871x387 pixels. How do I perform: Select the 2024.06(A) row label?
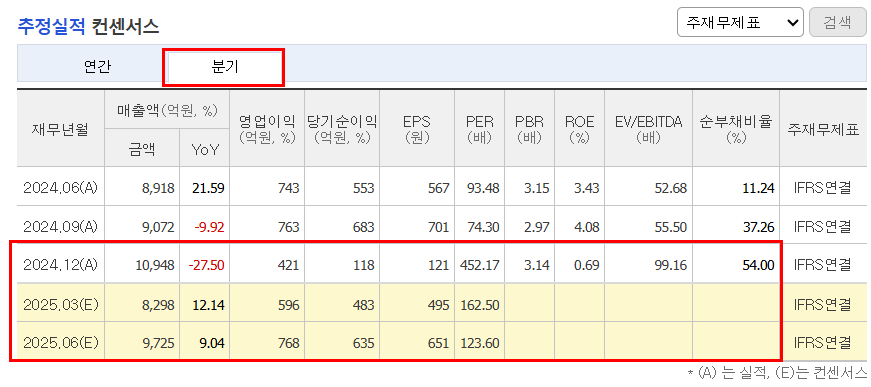[61, 188]
